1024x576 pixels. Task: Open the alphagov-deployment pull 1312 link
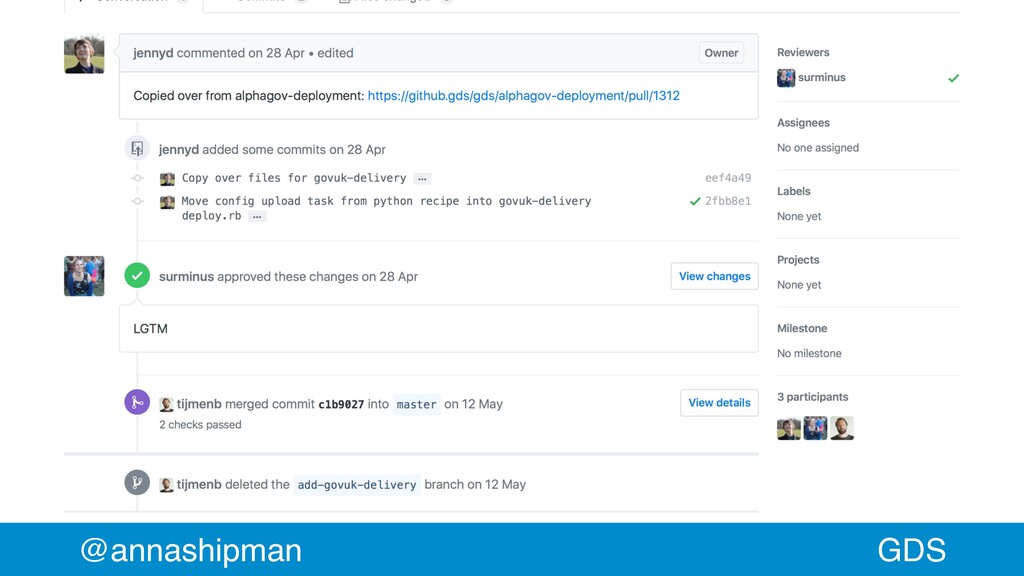tap(523, 95)
